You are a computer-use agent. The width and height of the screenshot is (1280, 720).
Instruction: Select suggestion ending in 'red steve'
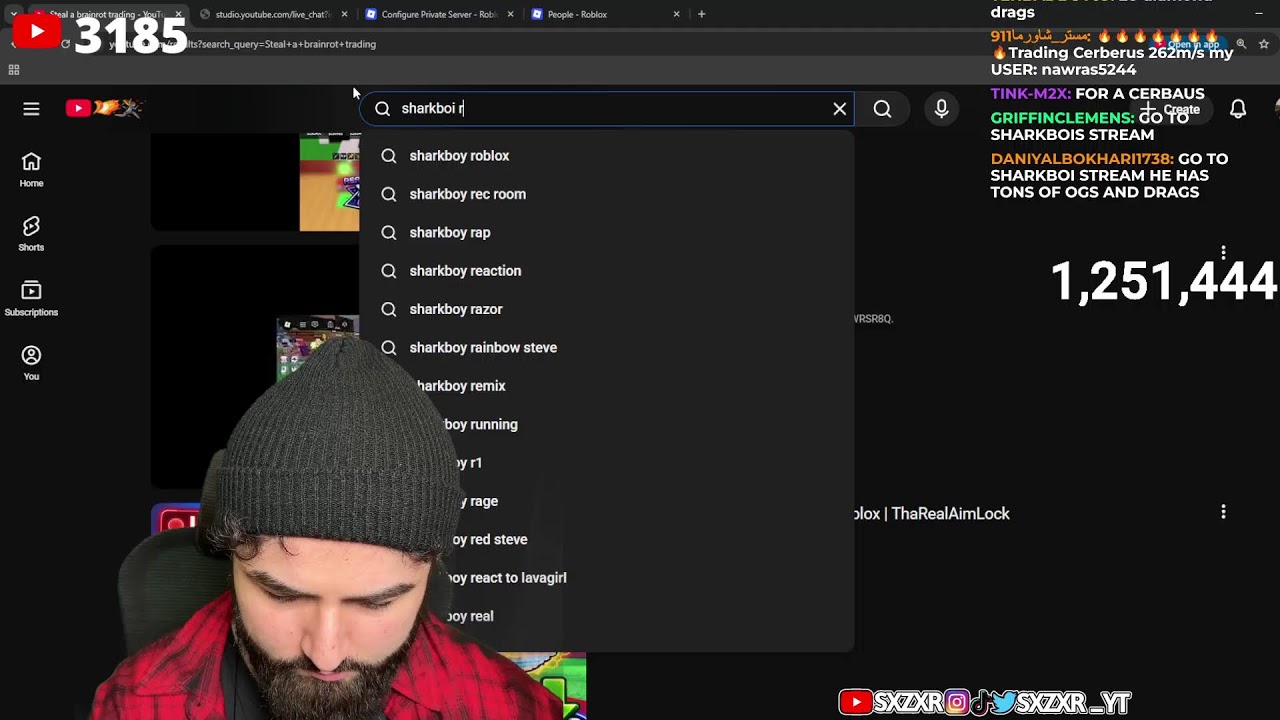point(606,539)
